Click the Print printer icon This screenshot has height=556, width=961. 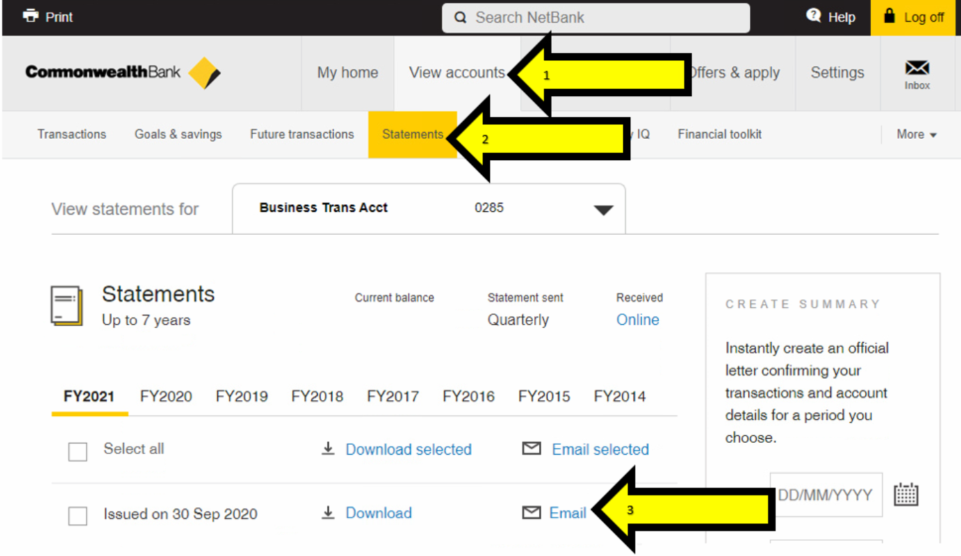tap(31, 16)
